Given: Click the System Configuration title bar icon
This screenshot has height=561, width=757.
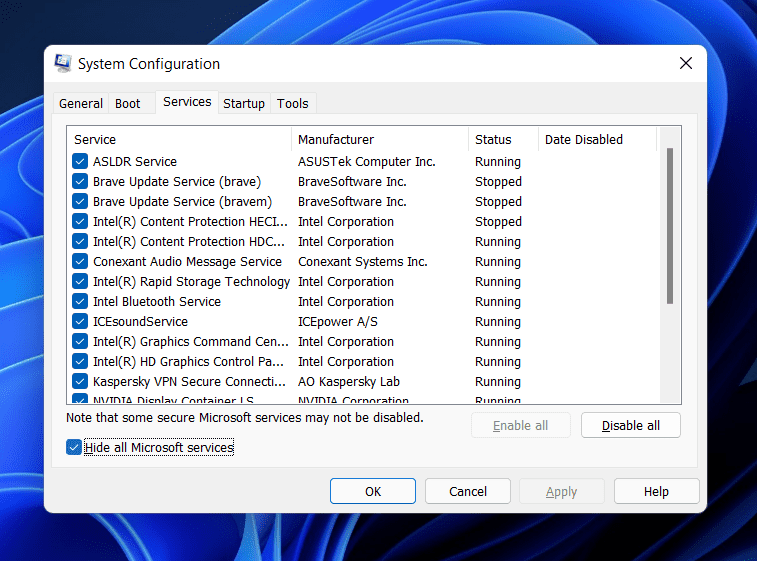Looking at the screenshot, I should click(x=63, y=64).
